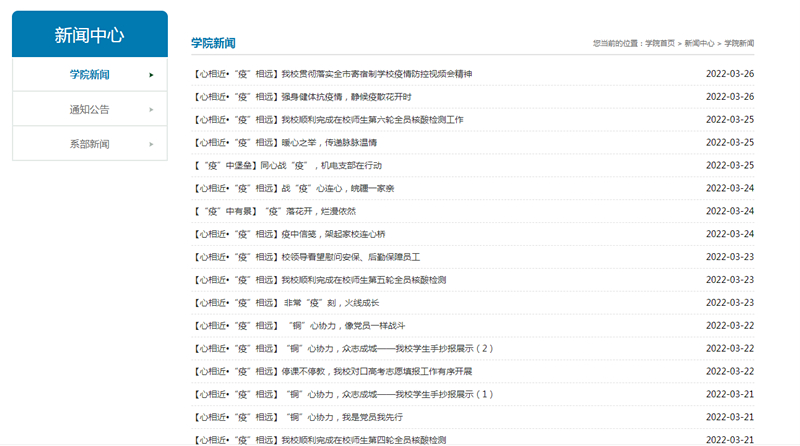Open article 我校学生手抄报展示(2)
Image resolution: width=800 pixels, height=446 pixels.
[342, 349]
